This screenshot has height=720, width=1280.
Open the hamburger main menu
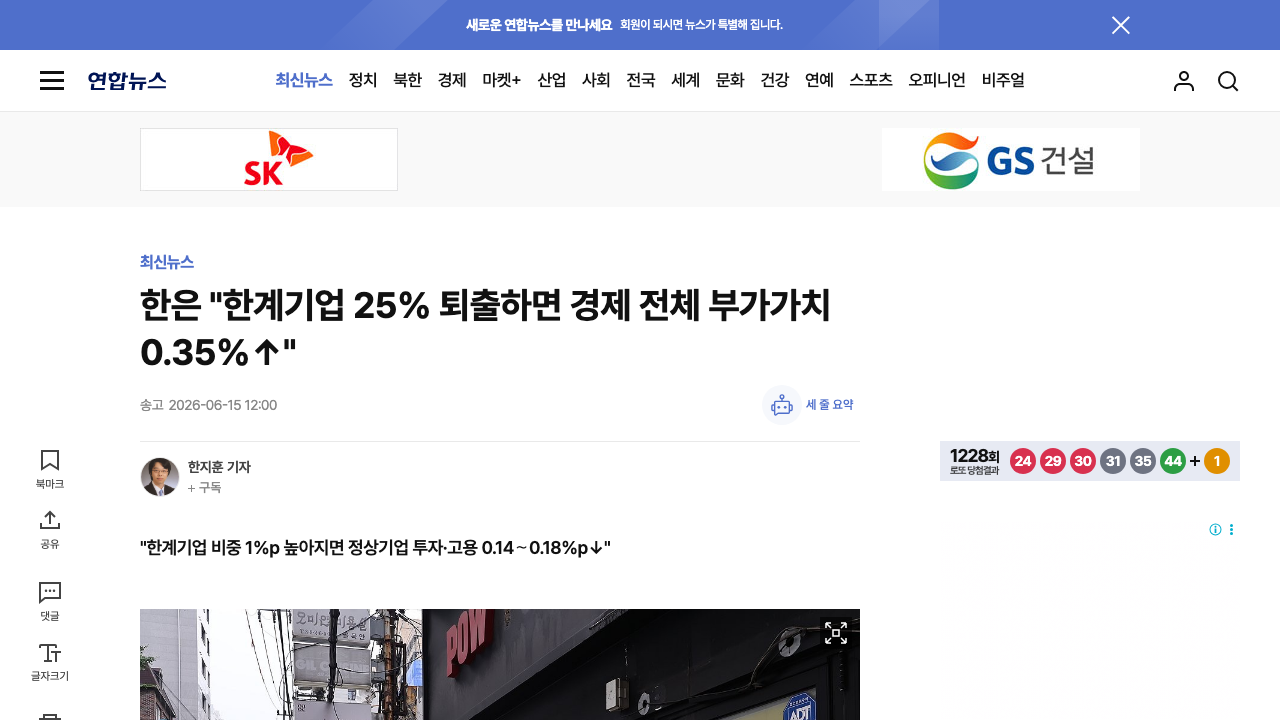(x=52, y=81)
